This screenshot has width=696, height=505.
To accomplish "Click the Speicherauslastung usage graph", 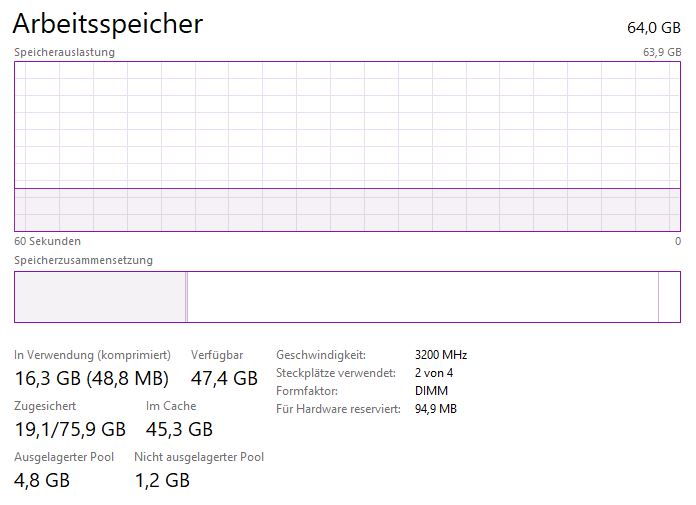I will coord(347,146).
